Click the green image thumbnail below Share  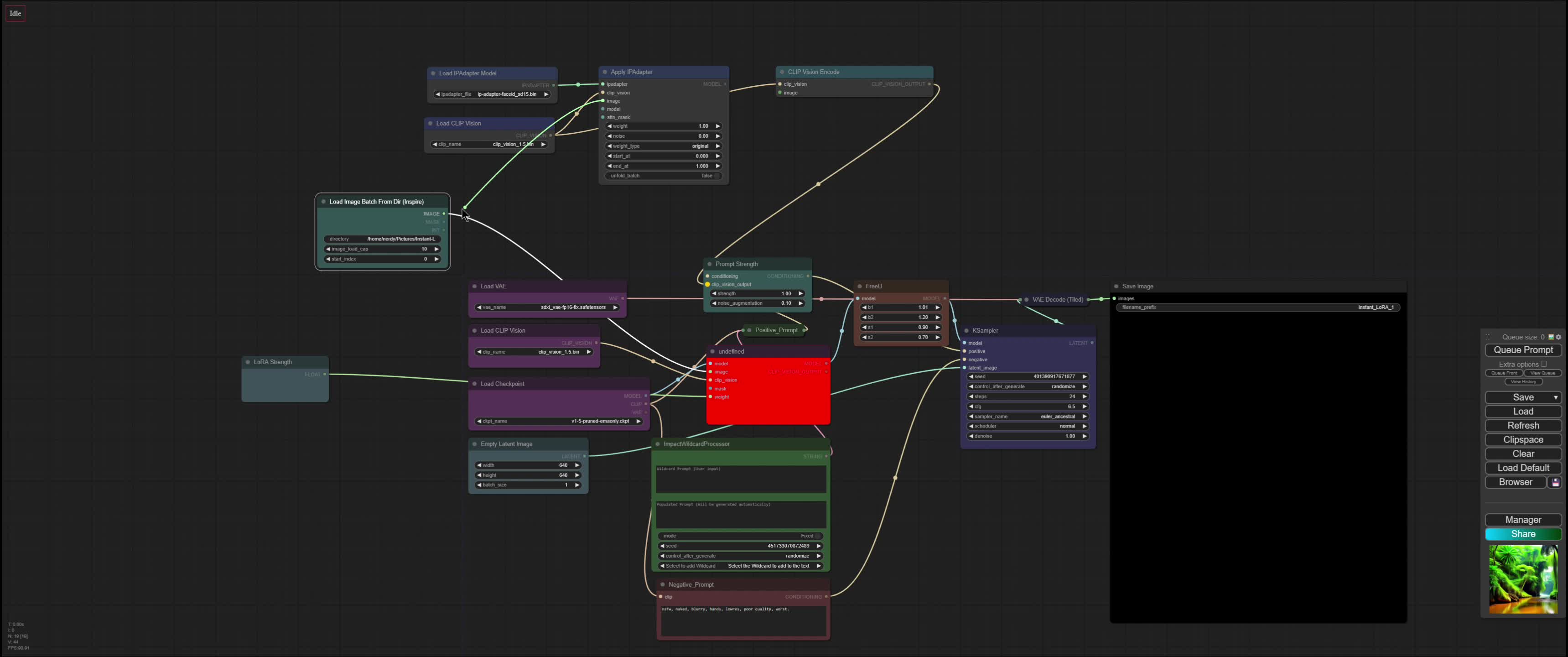1524,579
